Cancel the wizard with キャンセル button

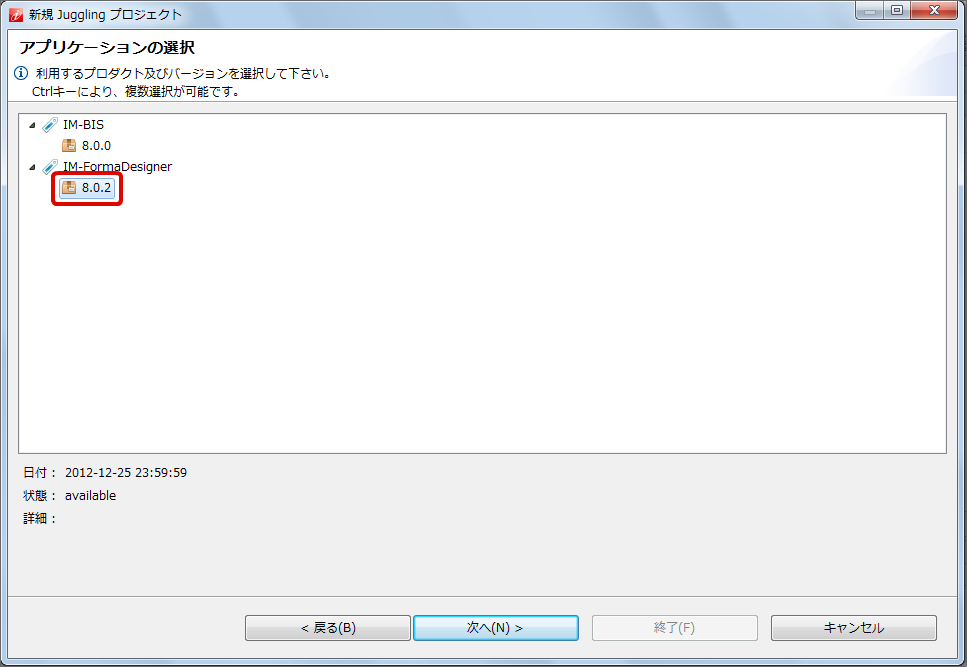(x=854, y=628)
